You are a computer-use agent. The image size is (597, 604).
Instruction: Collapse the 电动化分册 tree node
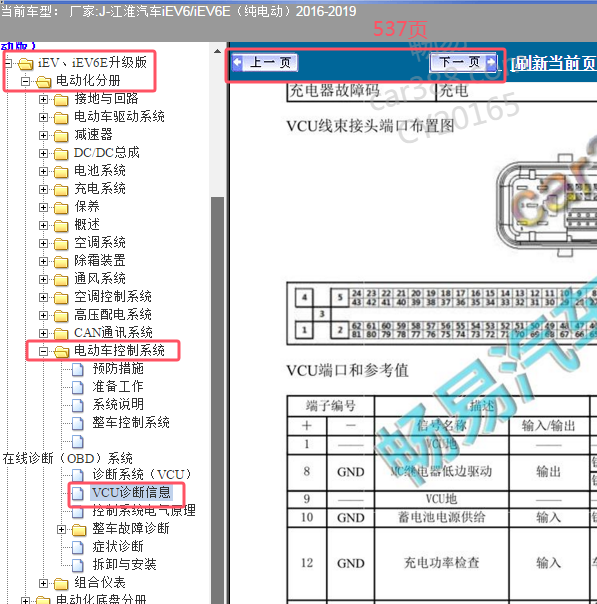click(26, 81)
